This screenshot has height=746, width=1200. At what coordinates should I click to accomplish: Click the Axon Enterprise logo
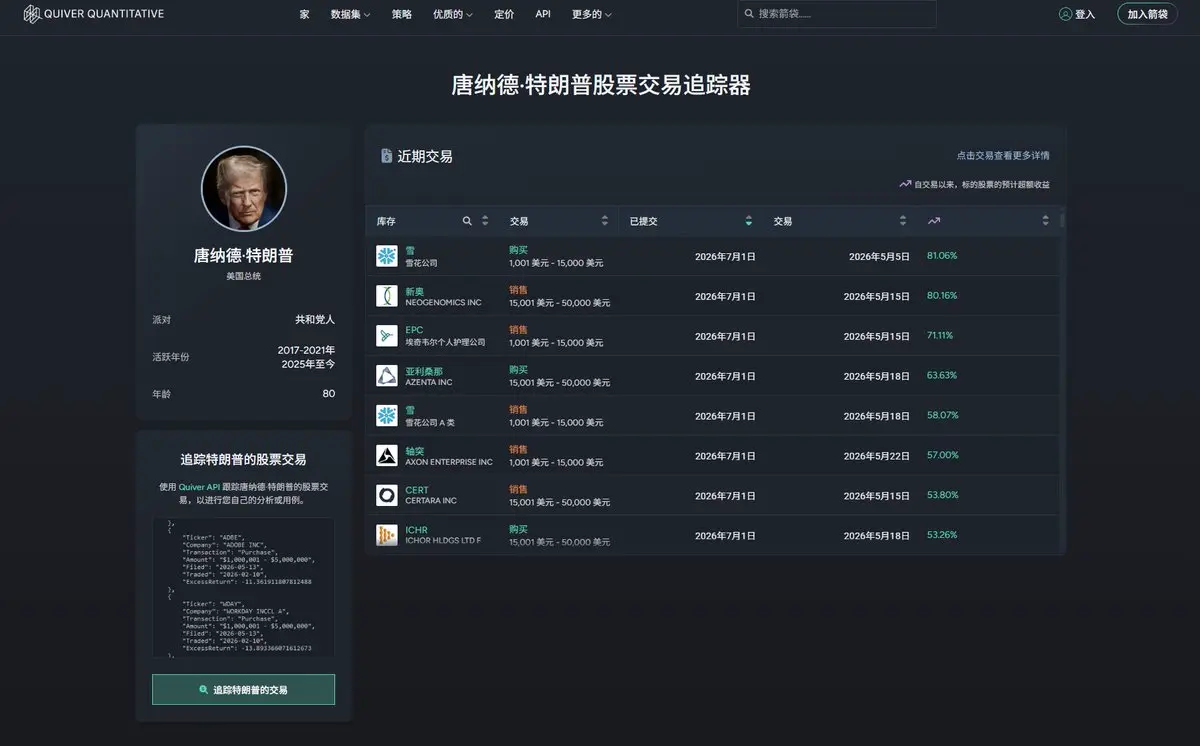[x=387, y=456]
